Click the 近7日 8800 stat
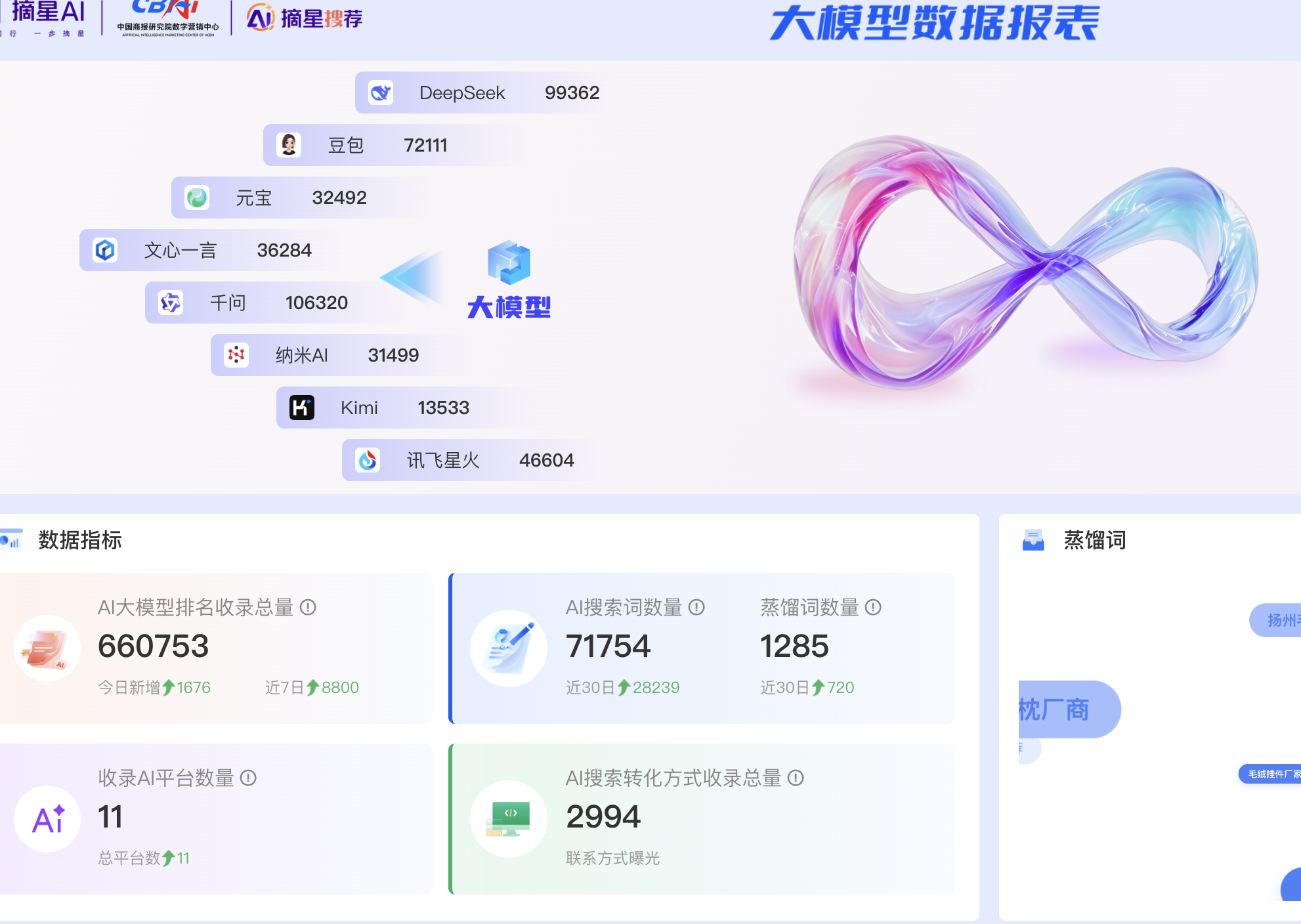The image size is (1301, 924). 312,687
